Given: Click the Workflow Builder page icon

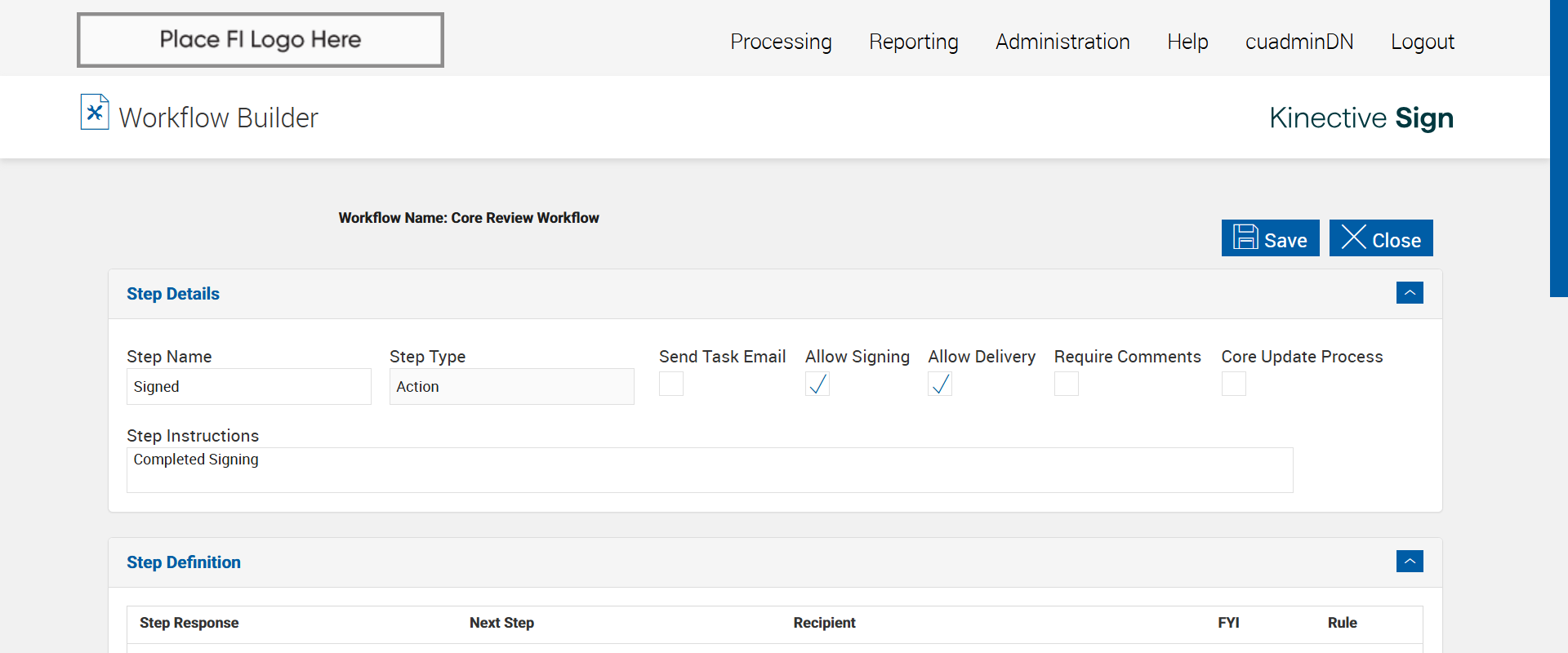Looking at the screenshot, I should coord(95,113).
